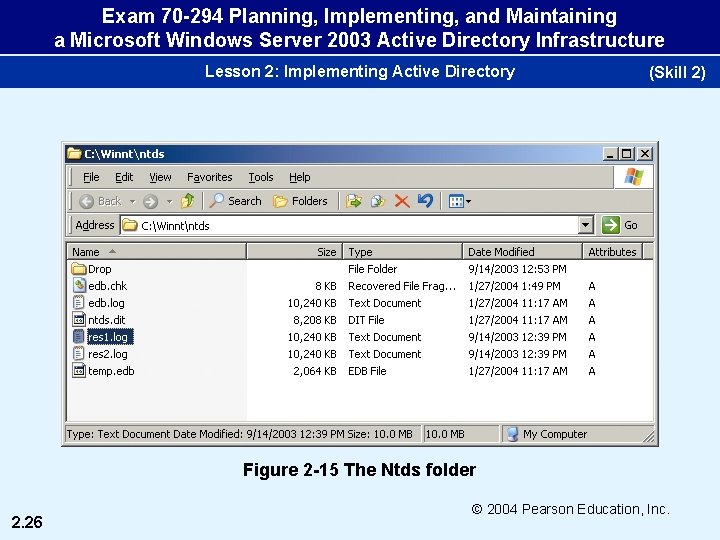Image resolution: width=720 pixels, height=540 pixels.
Task: Select the edb.log file name
Action: point(106,303)
